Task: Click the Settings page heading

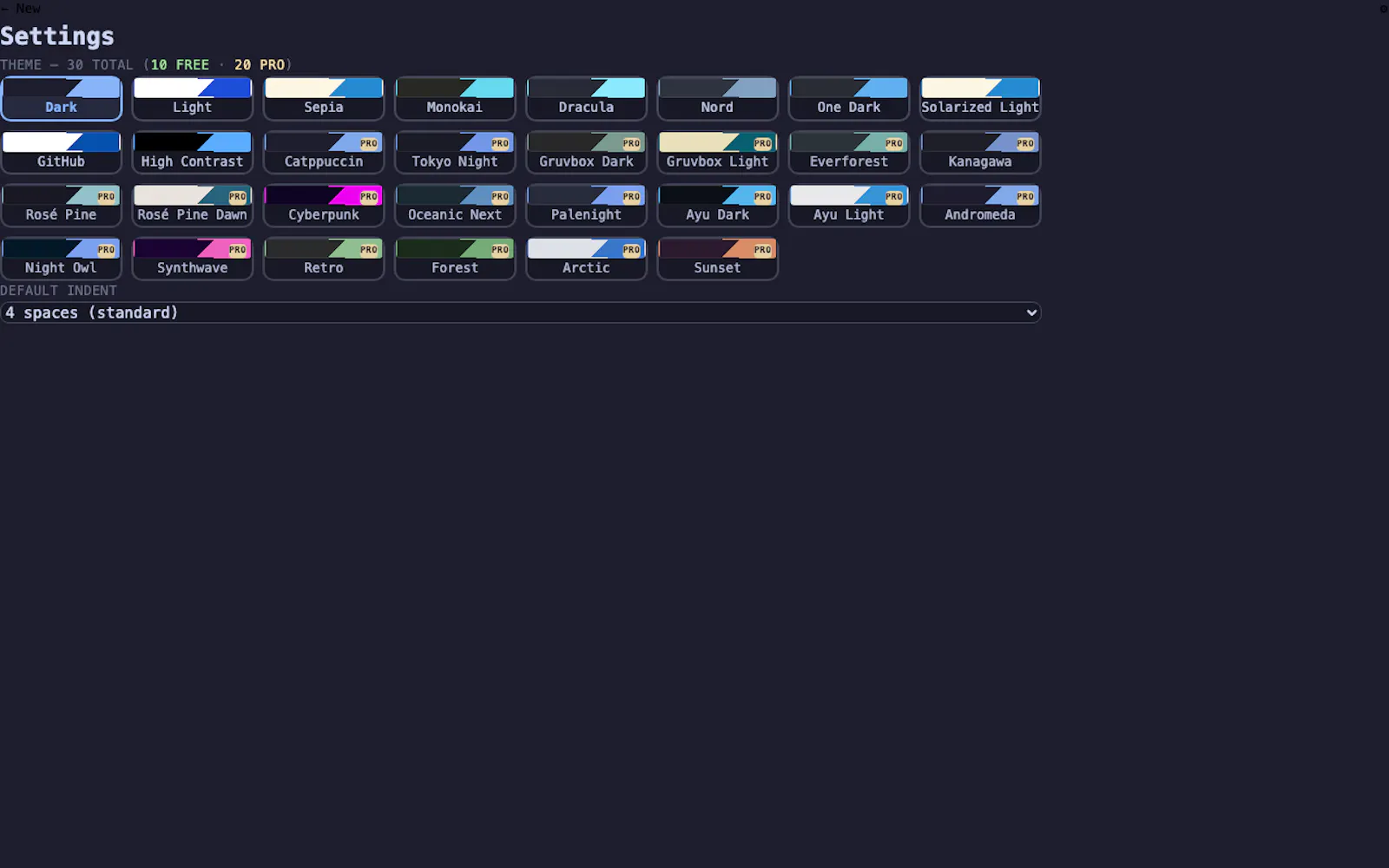Action: click(57, 36)
